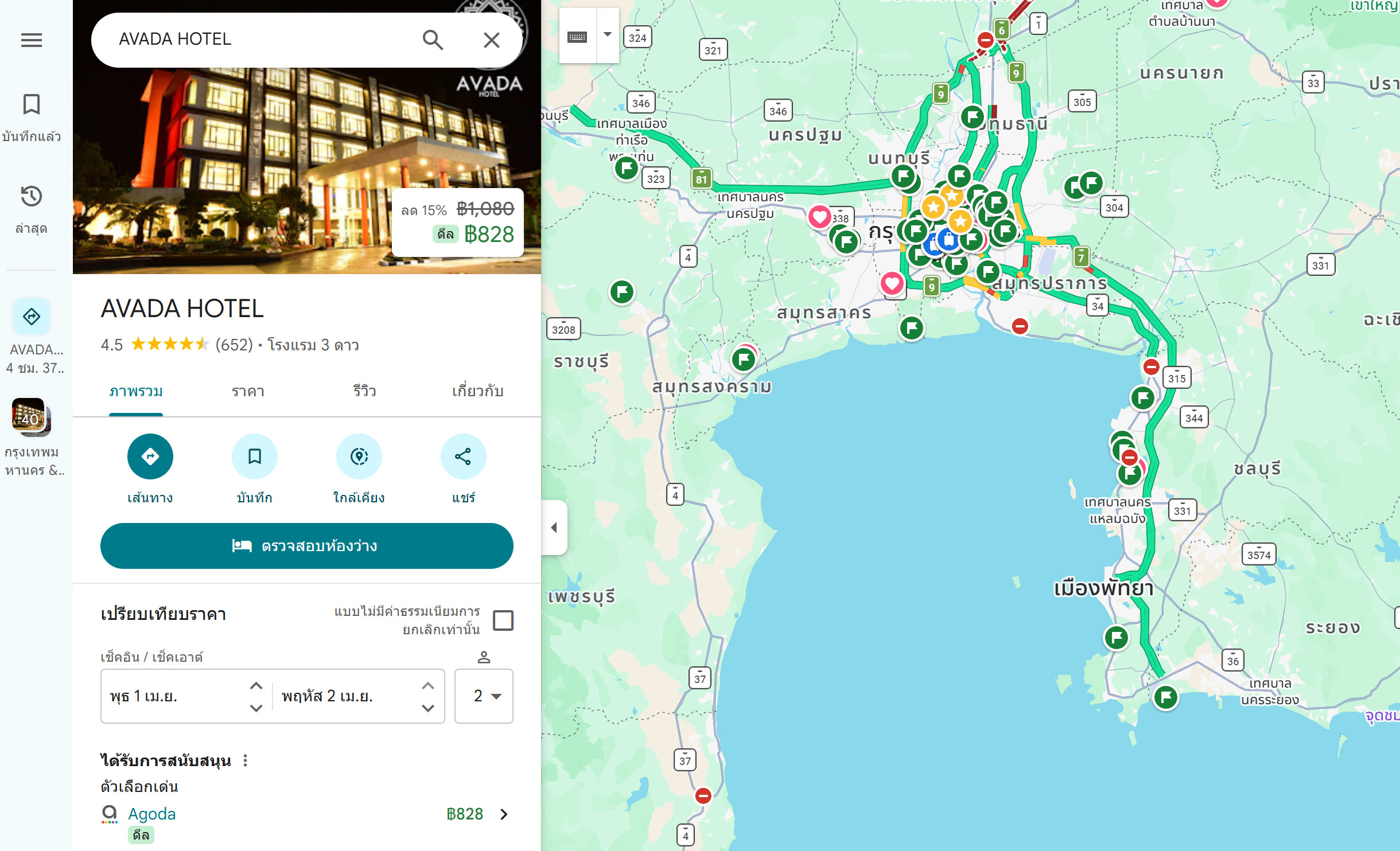The height and width of the screenshot is (851, 1400).
Task: Open the Recents history sidebar icon
Action: pos(32,197)
